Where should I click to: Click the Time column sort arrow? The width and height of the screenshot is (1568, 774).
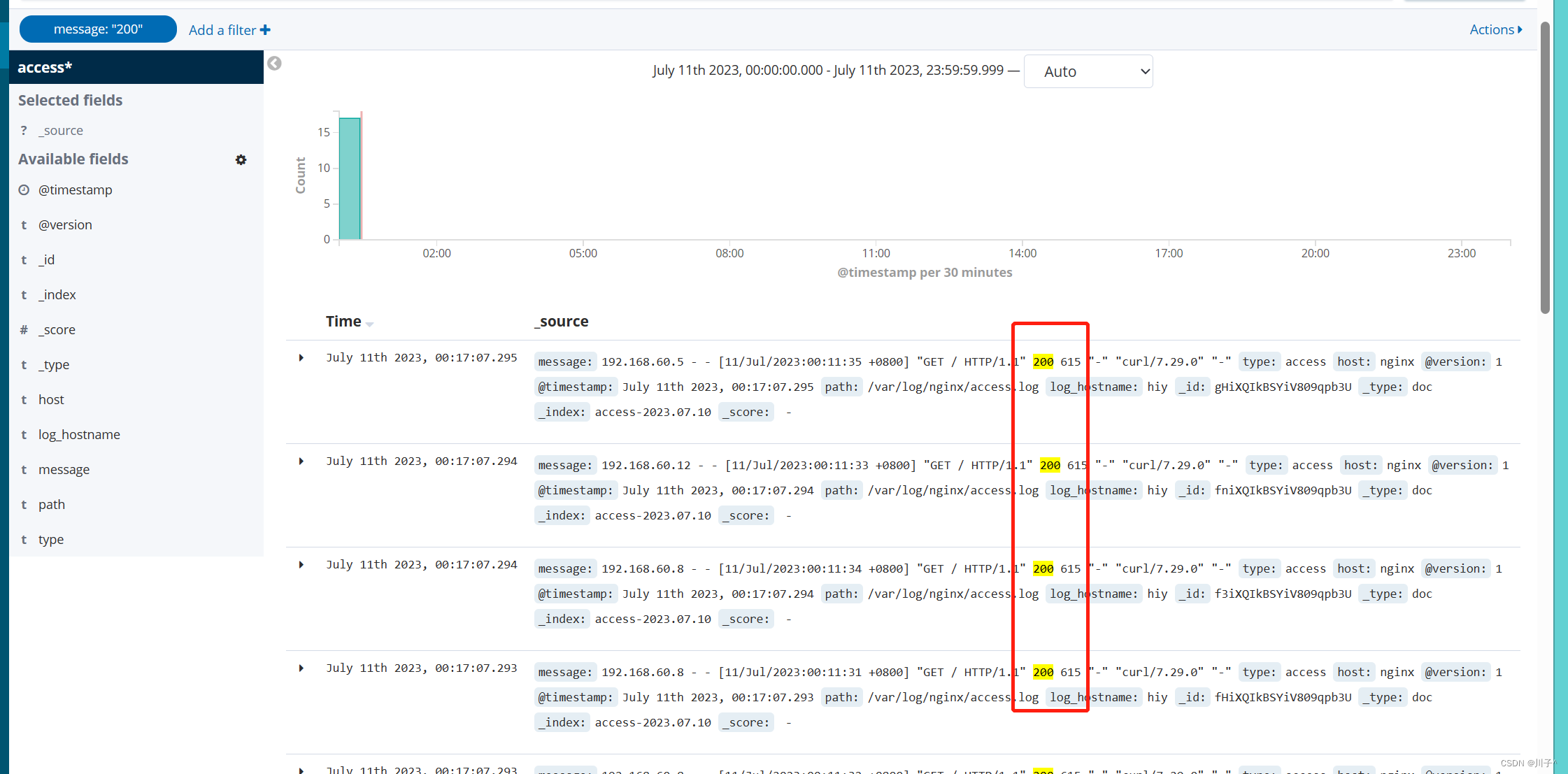[370, 324]
